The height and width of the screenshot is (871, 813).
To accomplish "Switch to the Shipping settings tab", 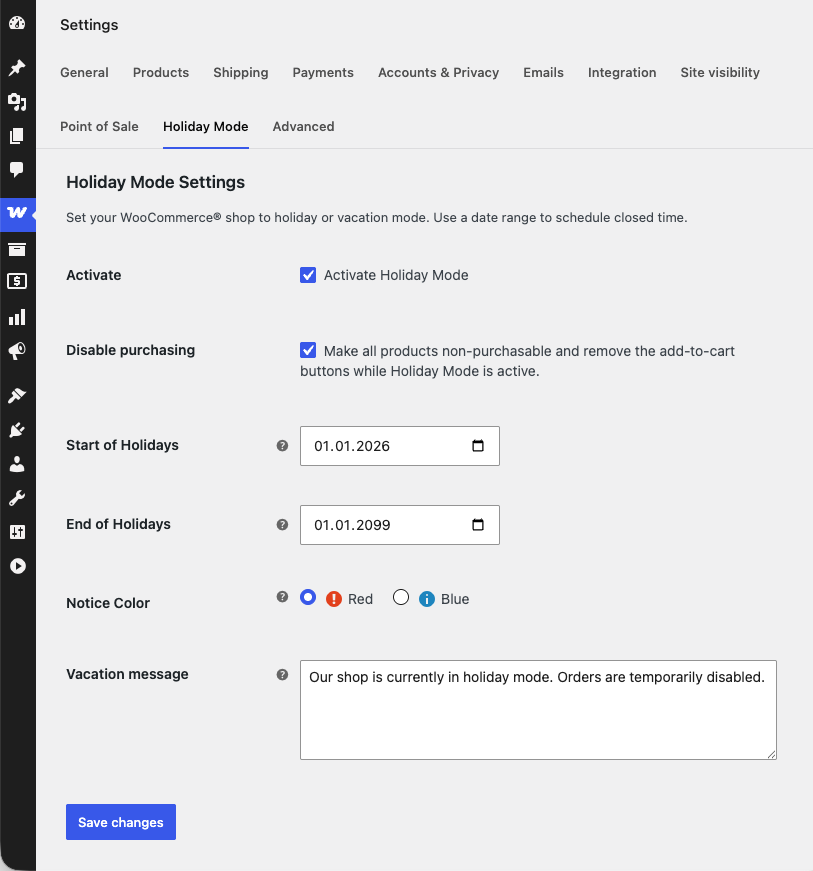I will [240, 72].
